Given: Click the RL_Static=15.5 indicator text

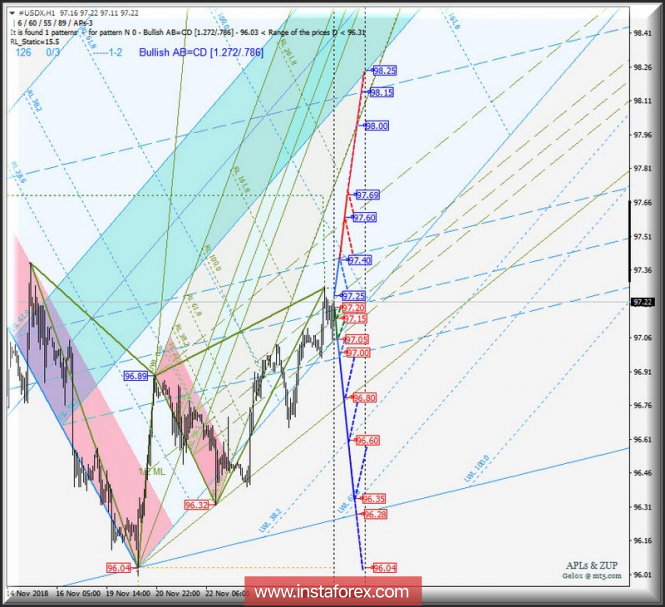Looking at the screenshot, I should (x=35, y=42).
